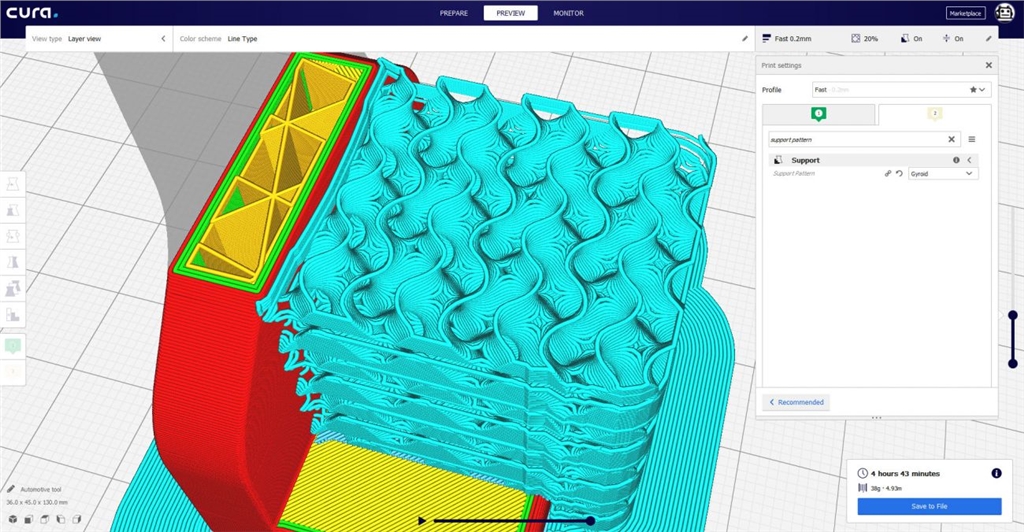Click the layer slider's upper handle

point(1012,315)
